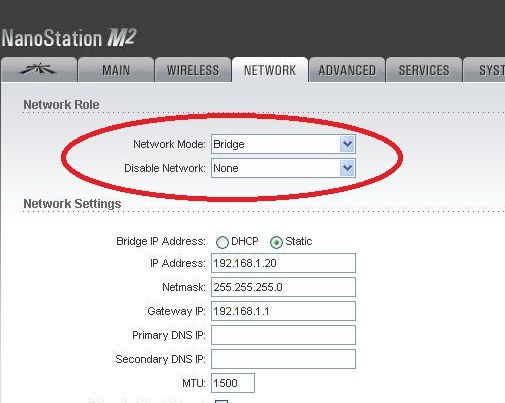Viewport: 505px width, 403px height.
Task: Open the Network Mode dropdown
Action: (283, 144)
